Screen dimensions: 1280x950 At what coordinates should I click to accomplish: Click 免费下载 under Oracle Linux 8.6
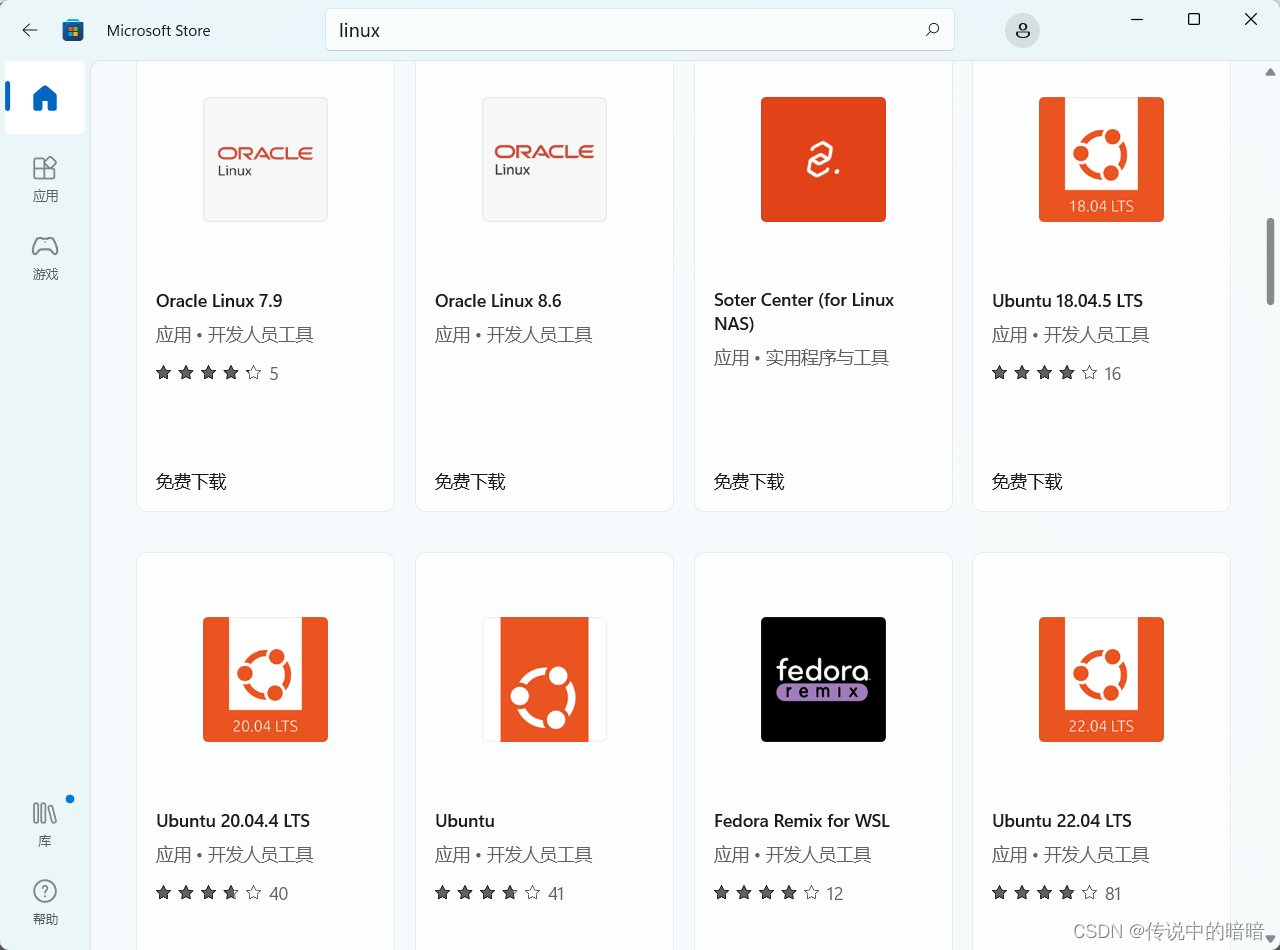[x=470, y=482]
